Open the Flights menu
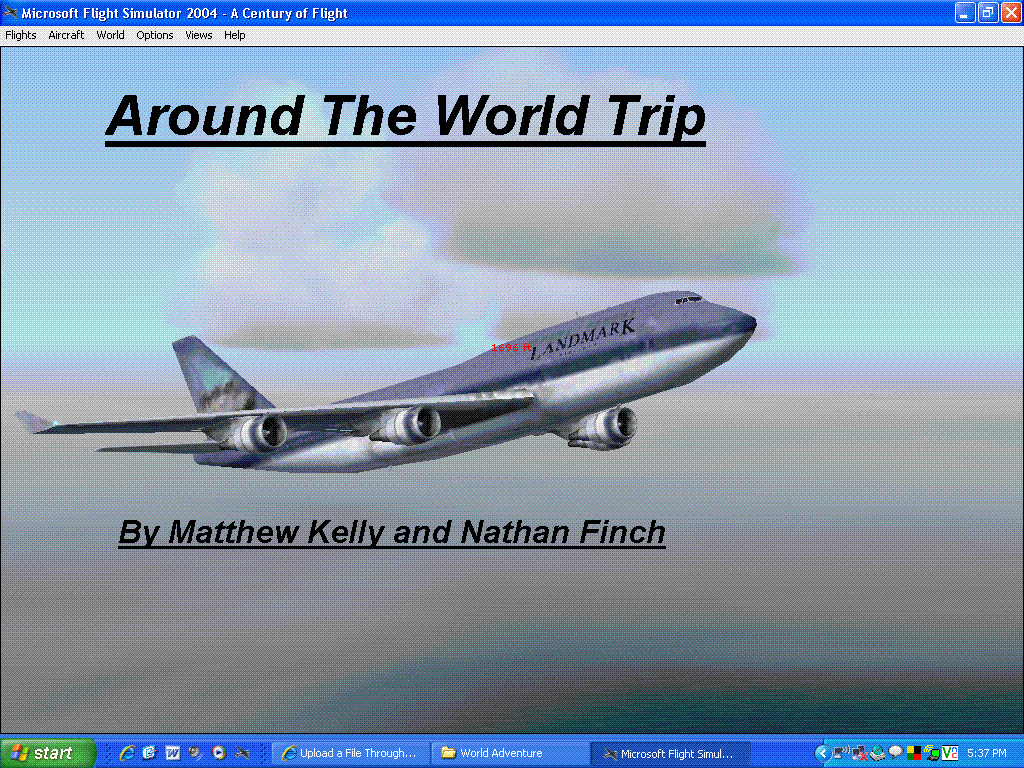The width and height of the screenshot is (1024, 768). click(21, 35)
